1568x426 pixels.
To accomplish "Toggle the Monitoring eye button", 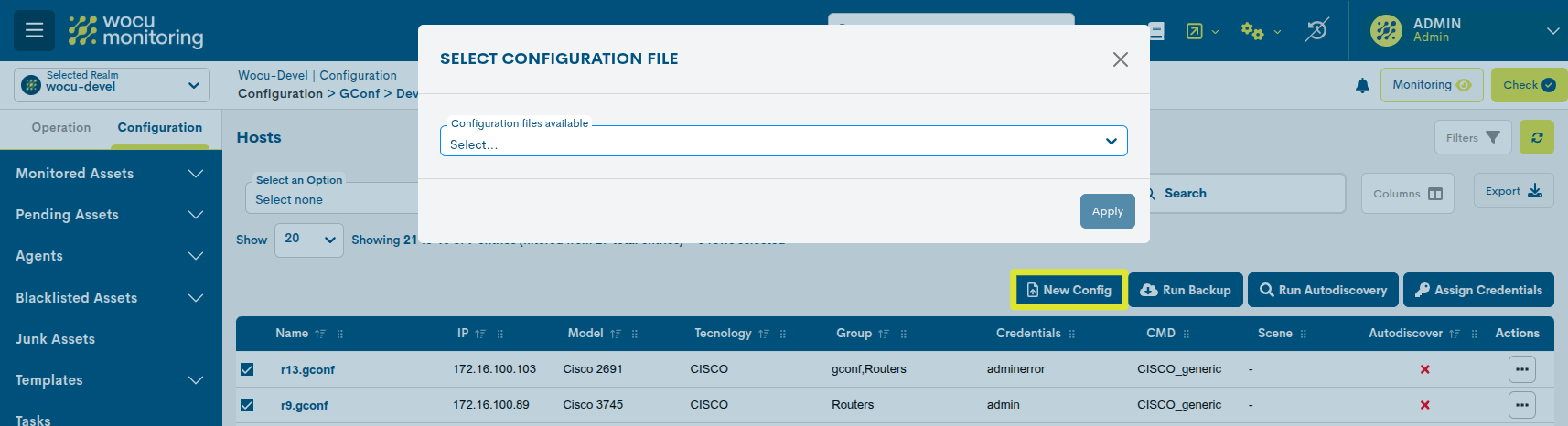I will pyautogui.click(x=1431, y=85).
